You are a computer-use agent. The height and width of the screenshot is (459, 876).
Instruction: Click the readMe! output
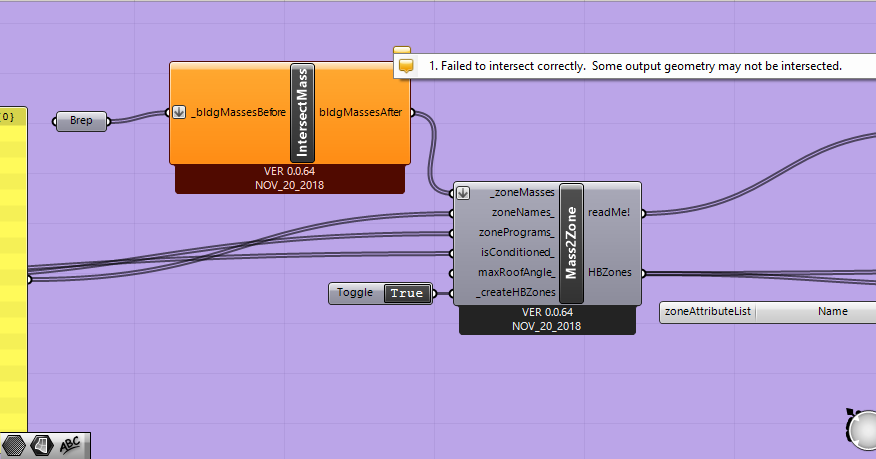[x=609, y=213]
